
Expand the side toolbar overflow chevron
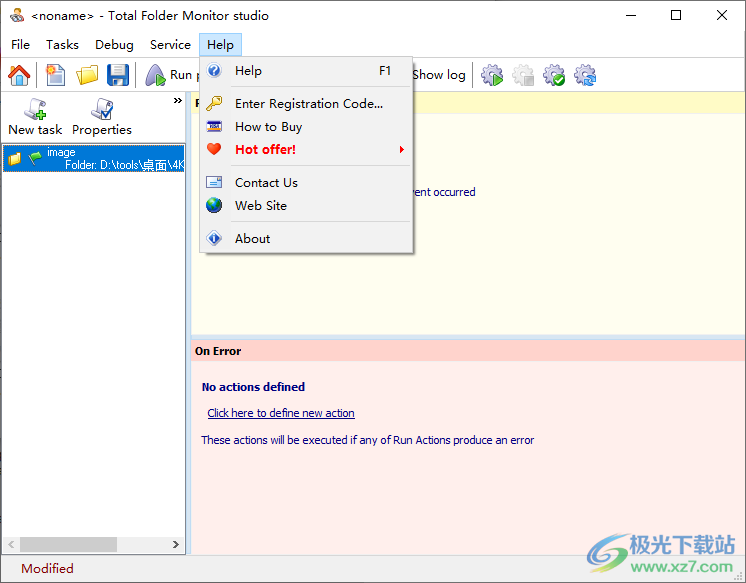point(177,100)
